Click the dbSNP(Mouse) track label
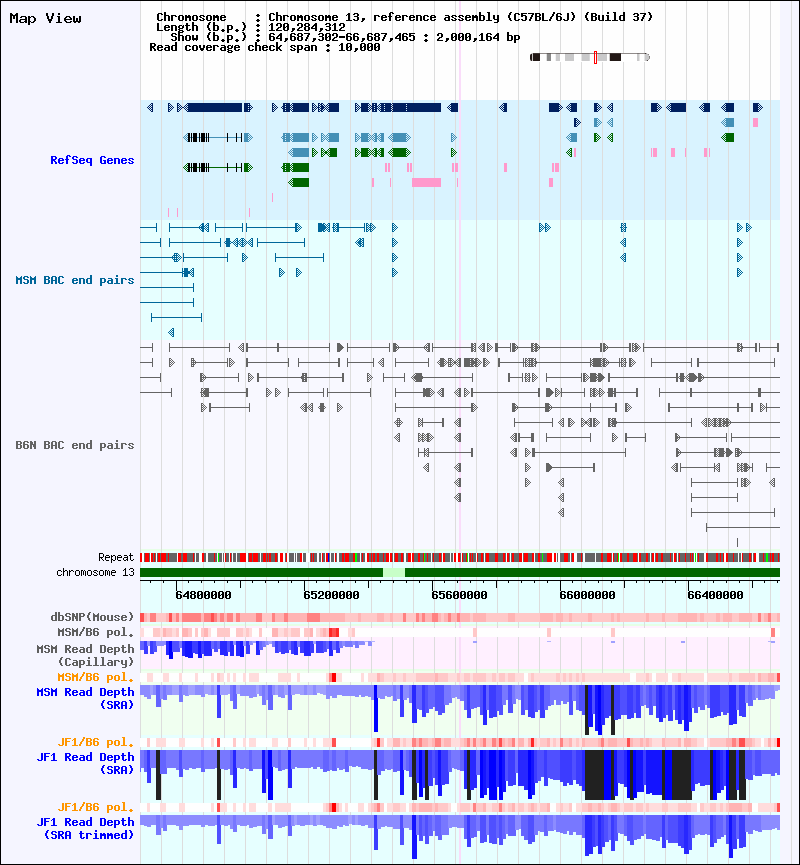 (x=92, y=617)
